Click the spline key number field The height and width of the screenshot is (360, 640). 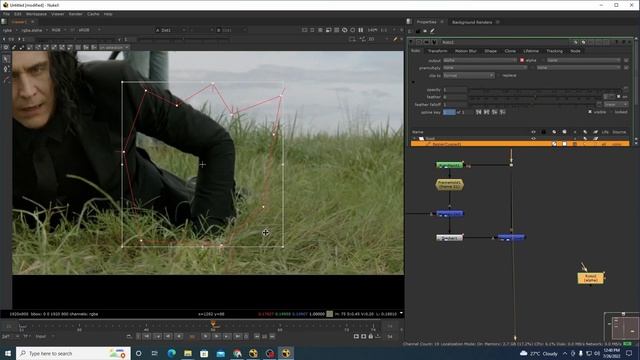tap(449, 112)
